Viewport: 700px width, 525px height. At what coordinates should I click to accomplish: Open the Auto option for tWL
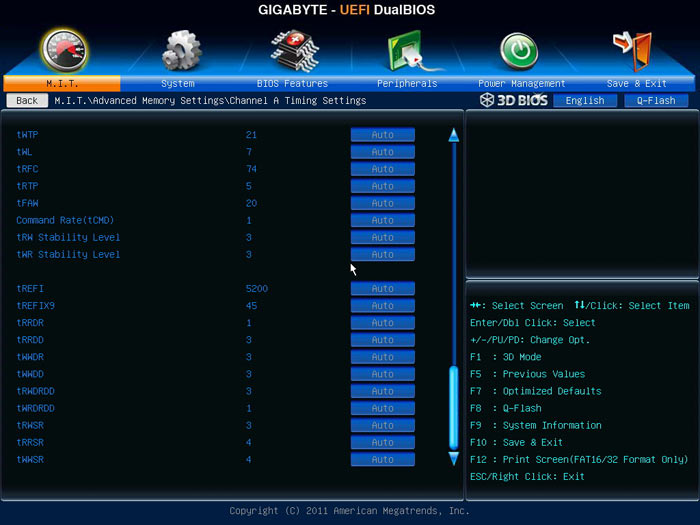383,152
